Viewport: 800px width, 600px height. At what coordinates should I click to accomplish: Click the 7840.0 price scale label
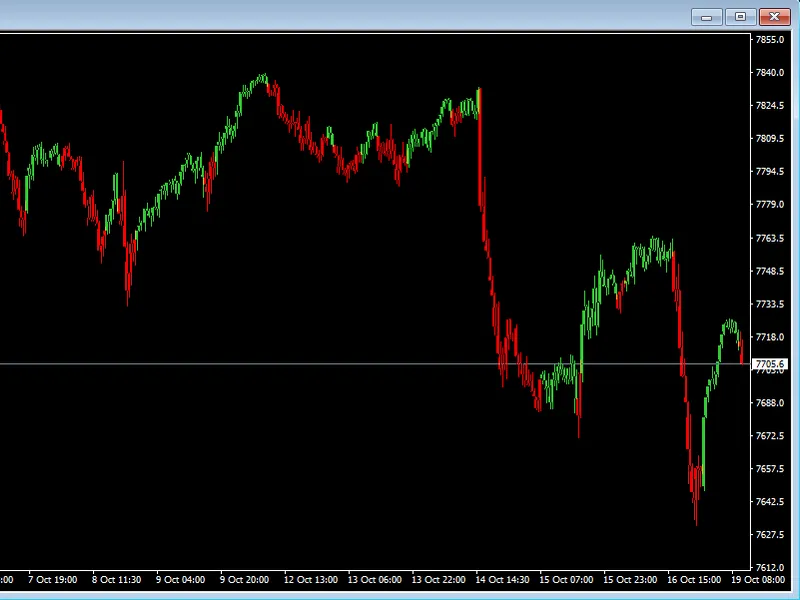[x=769, y=72]
